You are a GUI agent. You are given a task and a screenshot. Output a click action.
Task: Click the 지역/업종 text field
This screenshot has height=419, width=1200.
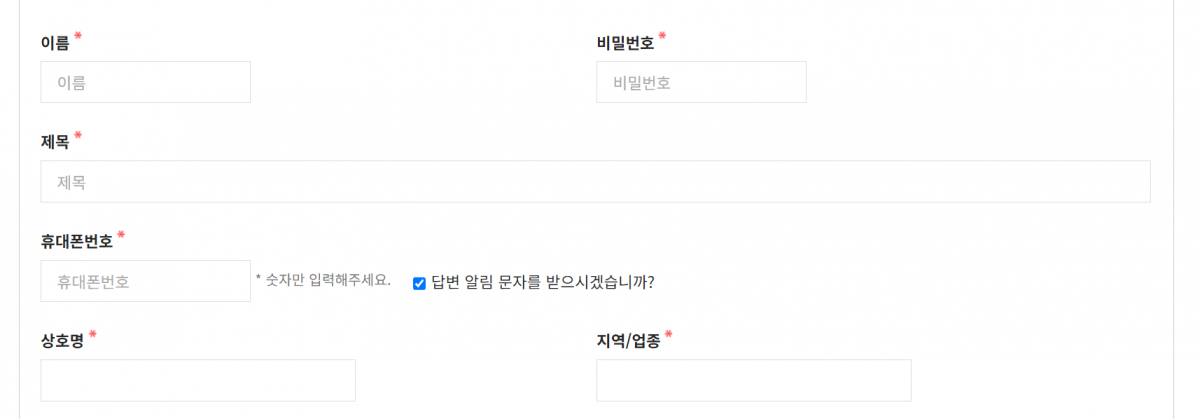(753, 381)
